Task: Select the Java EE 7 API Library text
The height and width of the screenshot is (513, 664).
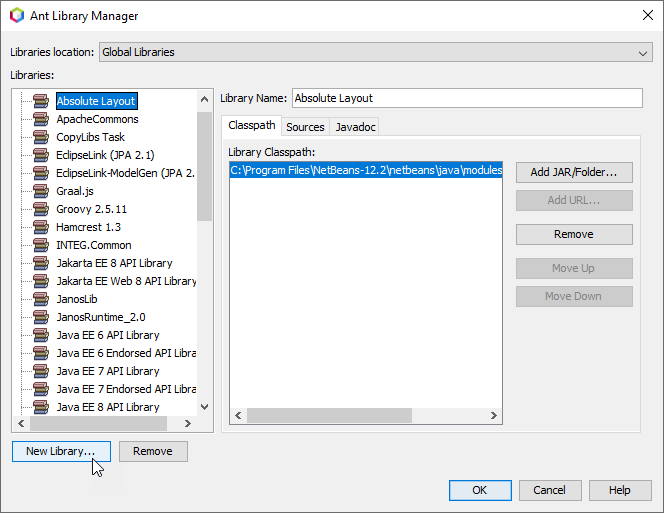Action: pos(108,371)
